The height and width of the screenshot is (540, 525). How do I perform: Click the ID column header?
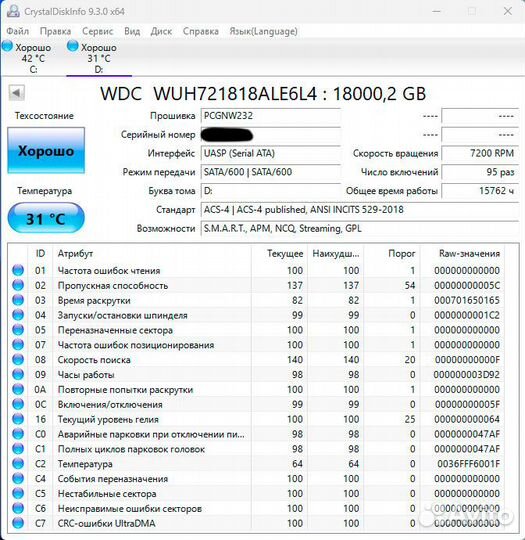(x=40, y=254)
